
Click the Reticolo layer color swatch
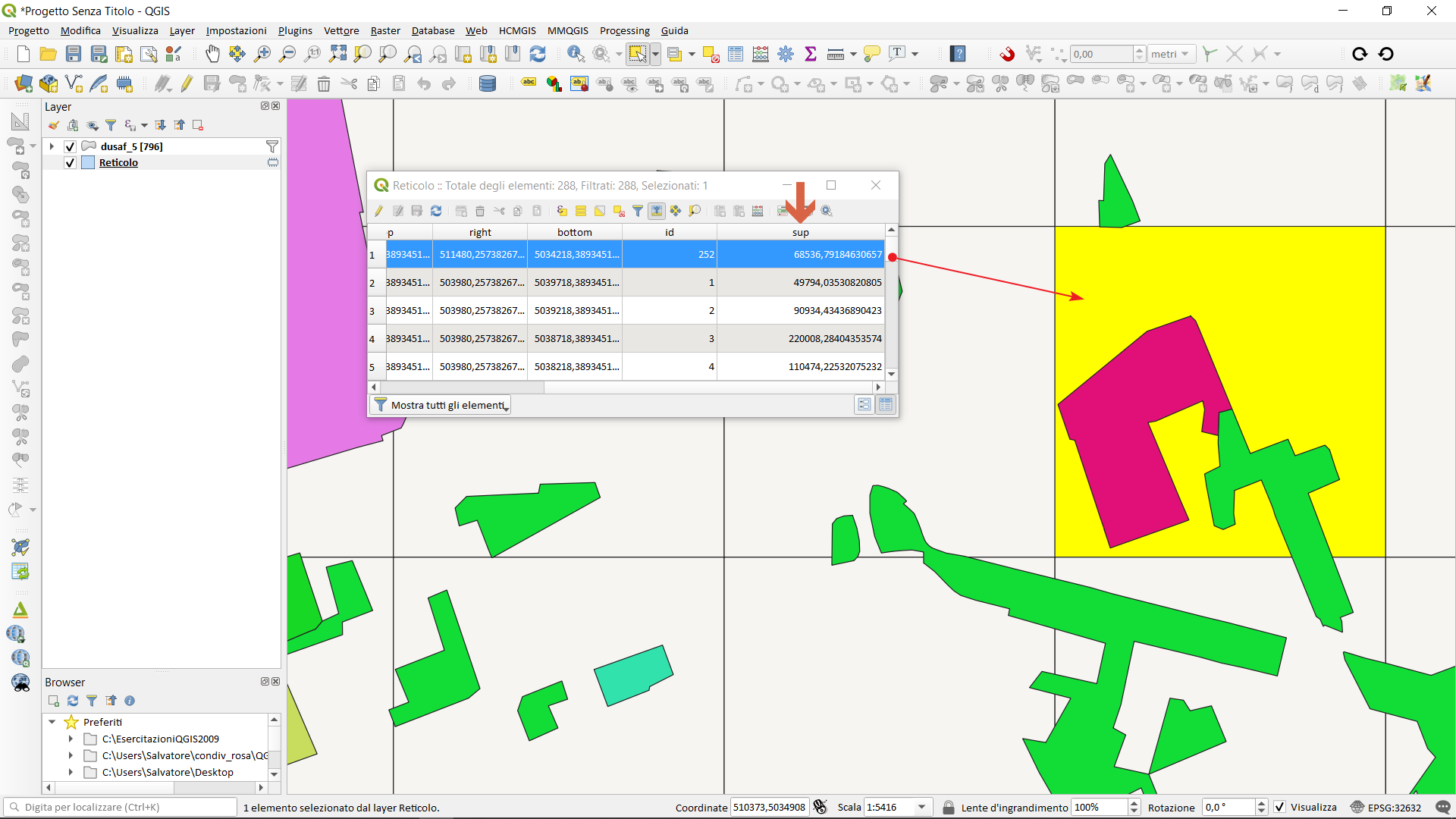pos(88,162)
